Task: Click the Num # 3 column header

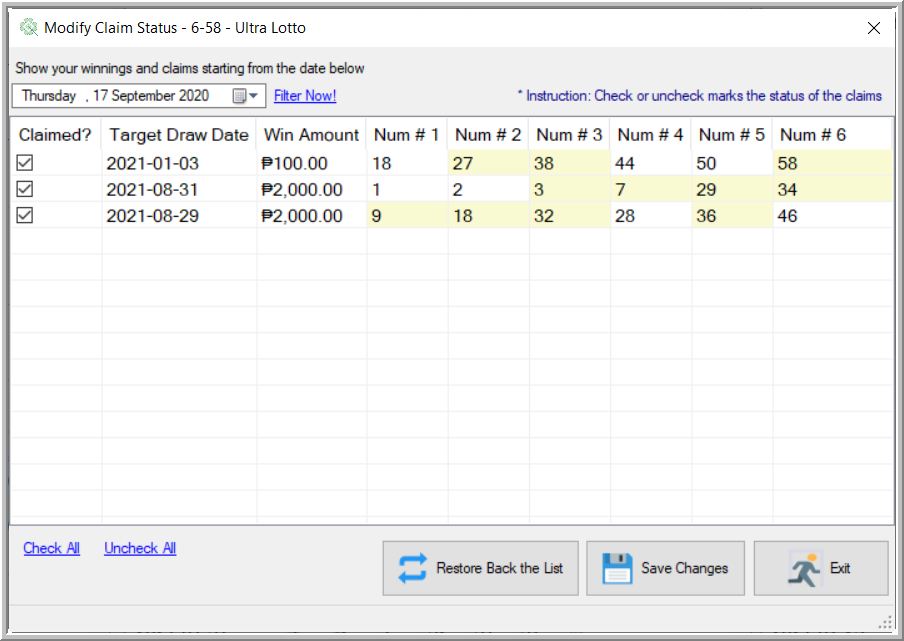Action: point(570,135)
